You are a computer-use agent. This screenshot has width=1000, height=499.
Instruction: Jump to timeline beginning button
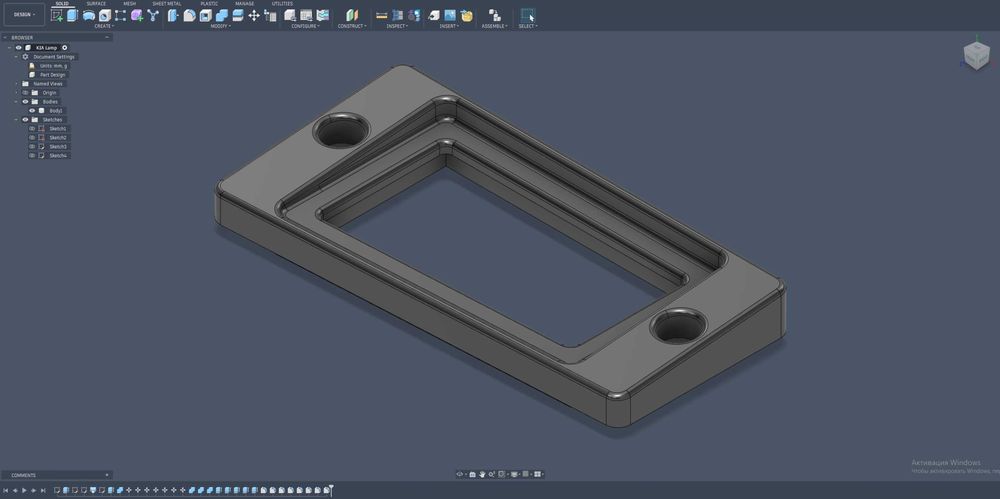[6, 490]
